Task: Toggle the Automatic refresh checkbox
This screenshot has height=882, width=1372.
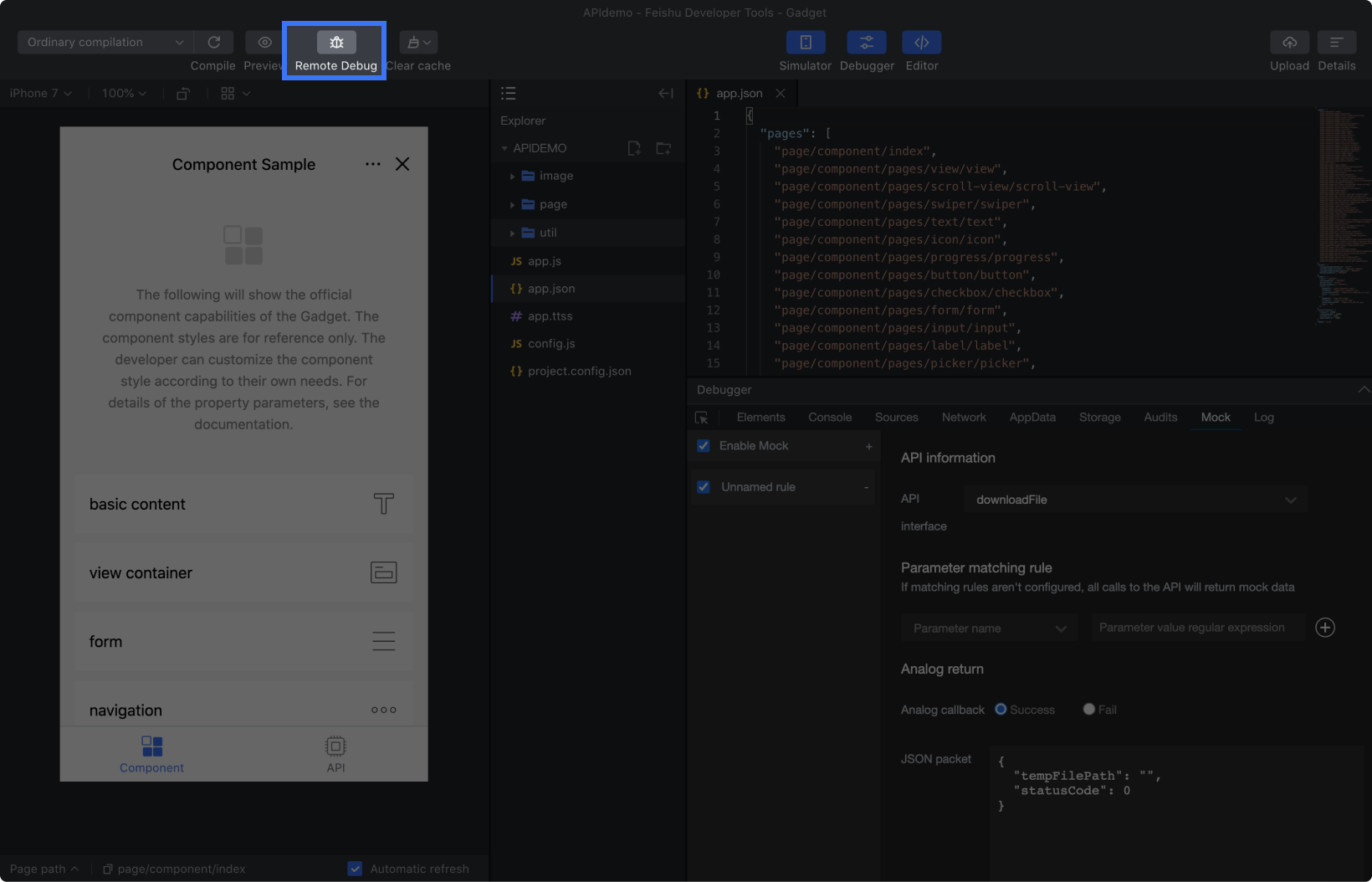Action: coord(355,869)
